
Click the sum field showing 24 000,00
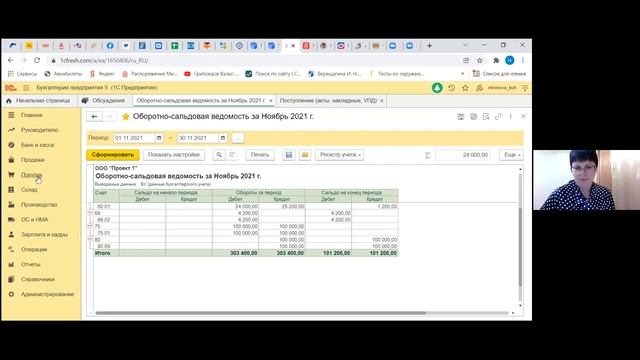point(462,155)
